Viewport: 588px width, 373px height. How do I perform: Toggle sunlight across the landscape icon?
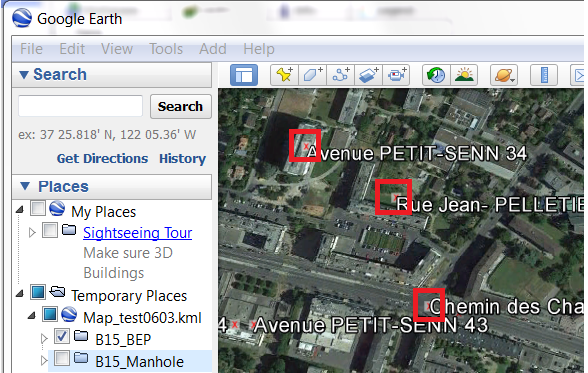click(x=464, y=75)
